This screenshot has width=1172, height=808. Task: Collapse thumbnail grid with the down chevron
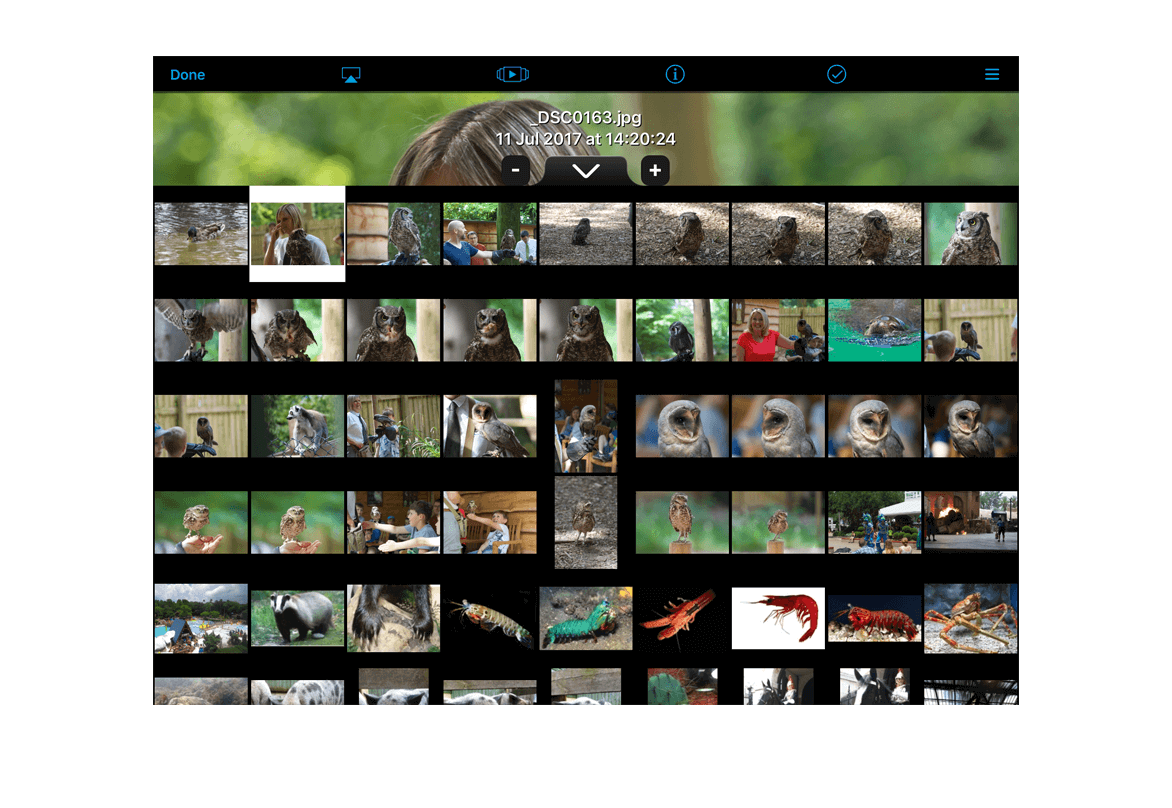click(585, 171)
